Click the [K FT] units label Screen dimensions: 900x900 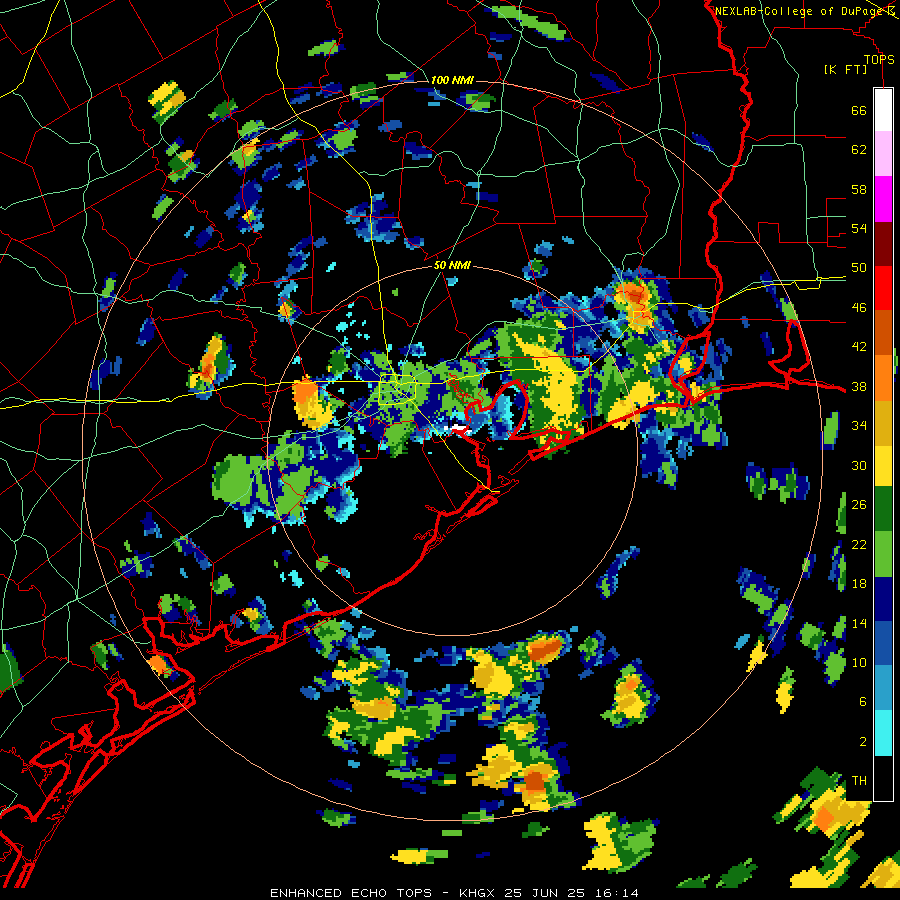pyautogui.click(x=845, y=69)
